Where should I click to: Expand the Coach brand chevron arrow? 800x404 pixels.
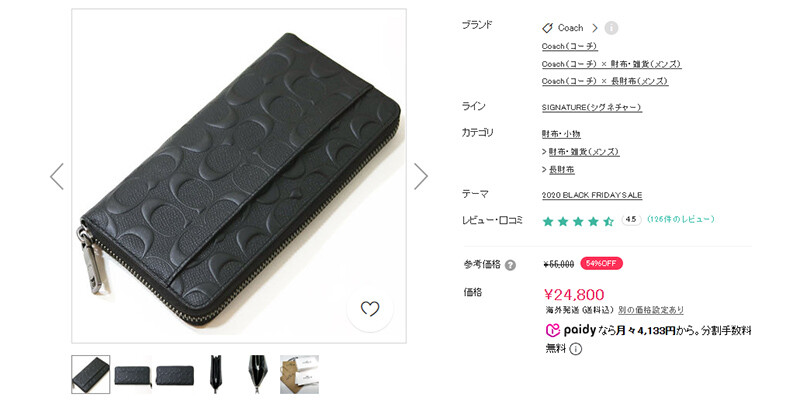click(x=595, y=28)
